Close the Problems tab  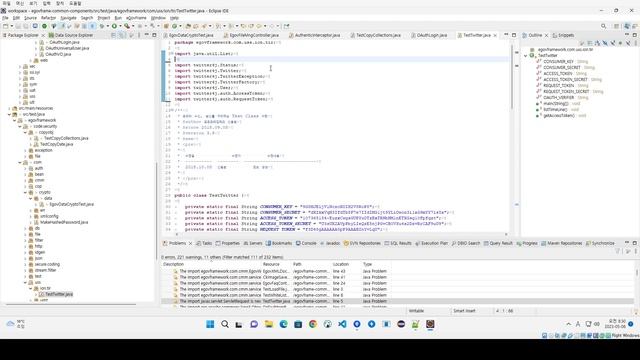190,243
